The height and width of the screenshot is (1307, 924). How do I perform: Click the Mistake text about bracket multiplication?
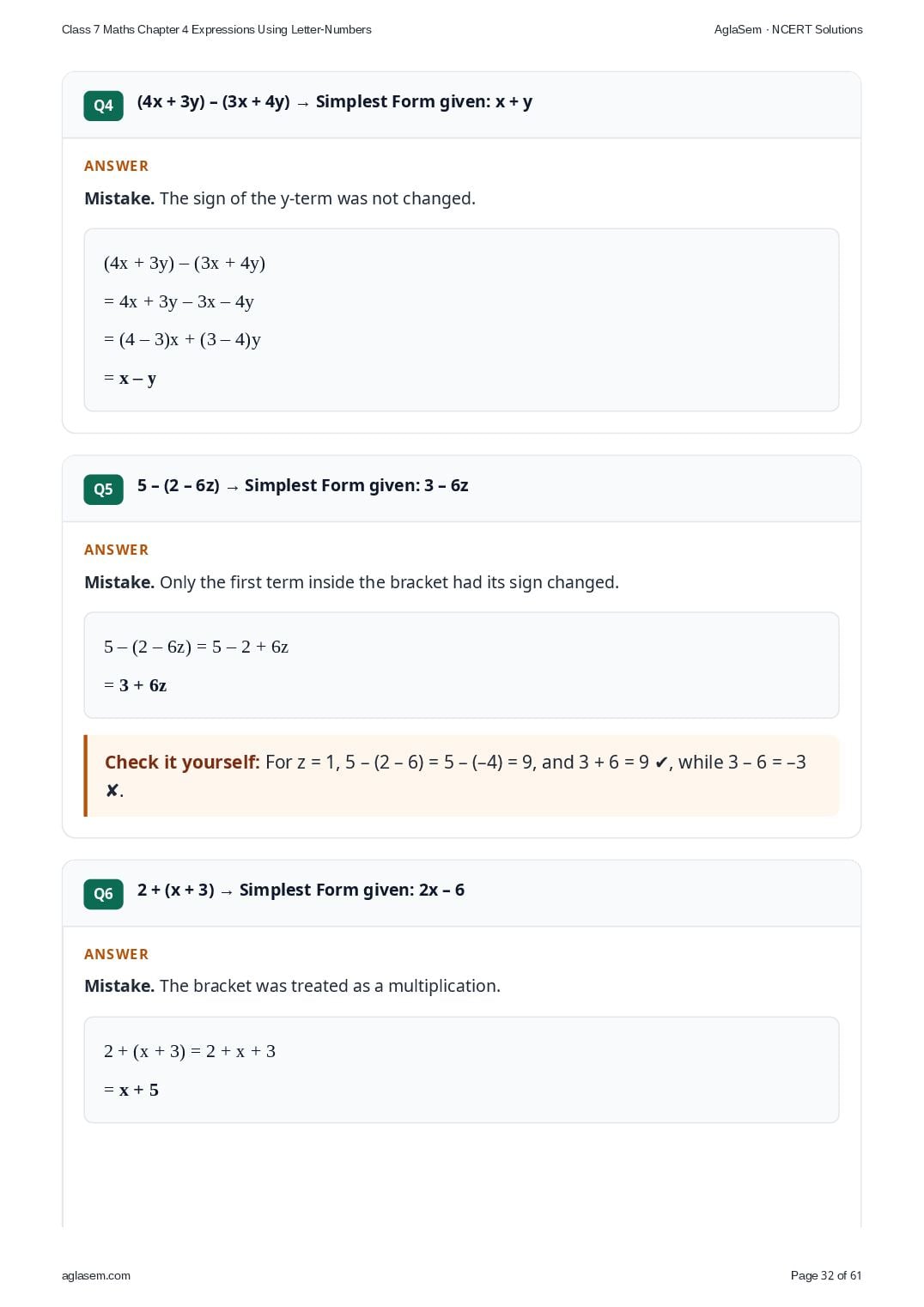tap(292, 986)
